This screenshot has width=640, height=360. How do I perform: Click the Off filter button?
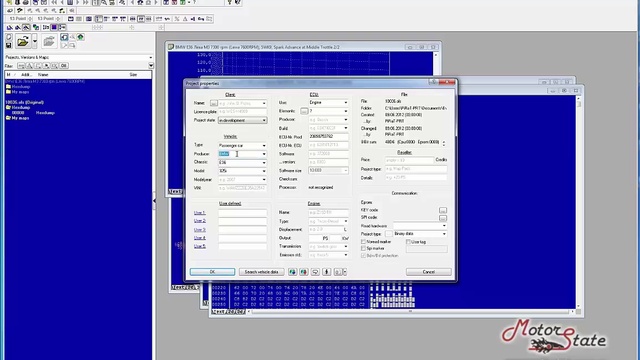point(64,66)
